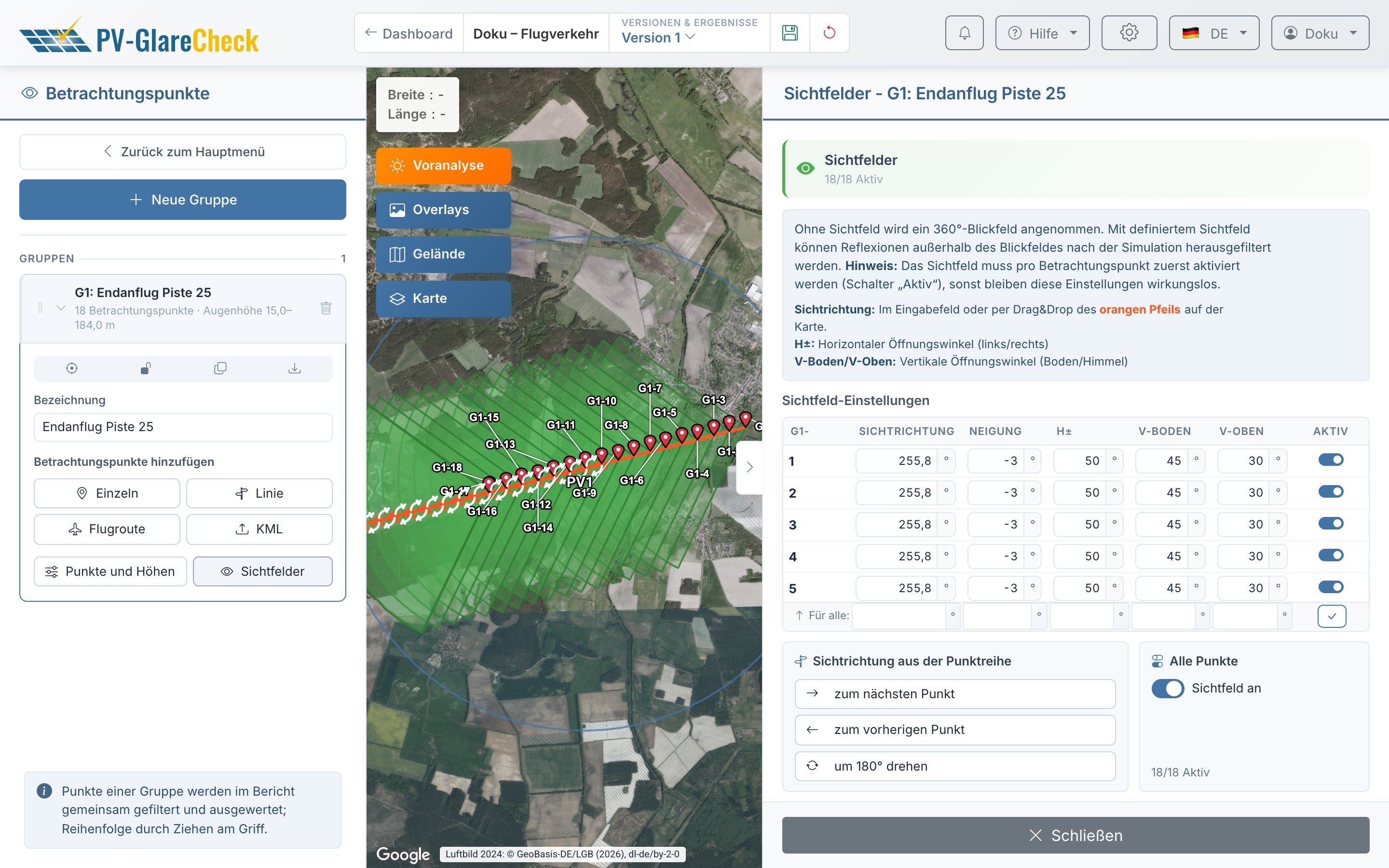Open the notifications bell

[964, 33]
